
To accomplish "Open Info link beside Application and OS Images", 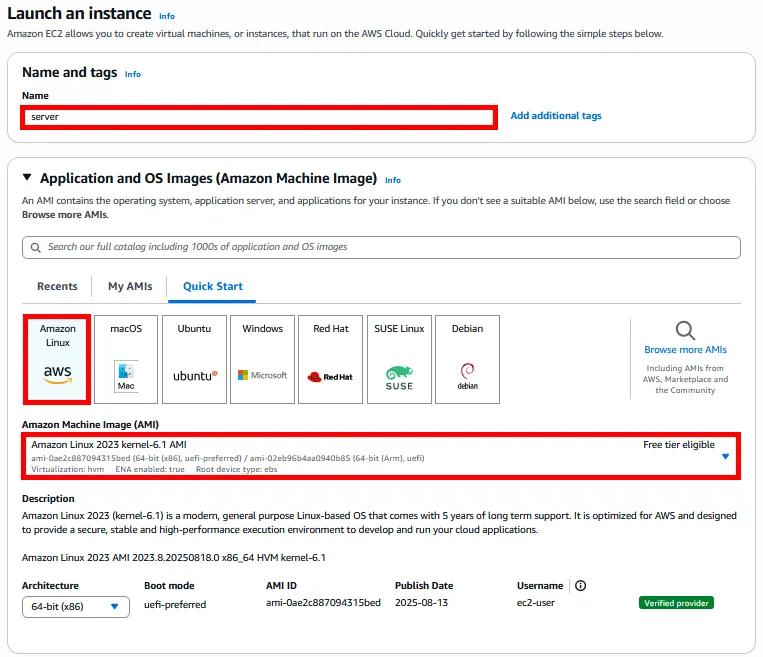I will pyautogui.click(x=393, y=180).
